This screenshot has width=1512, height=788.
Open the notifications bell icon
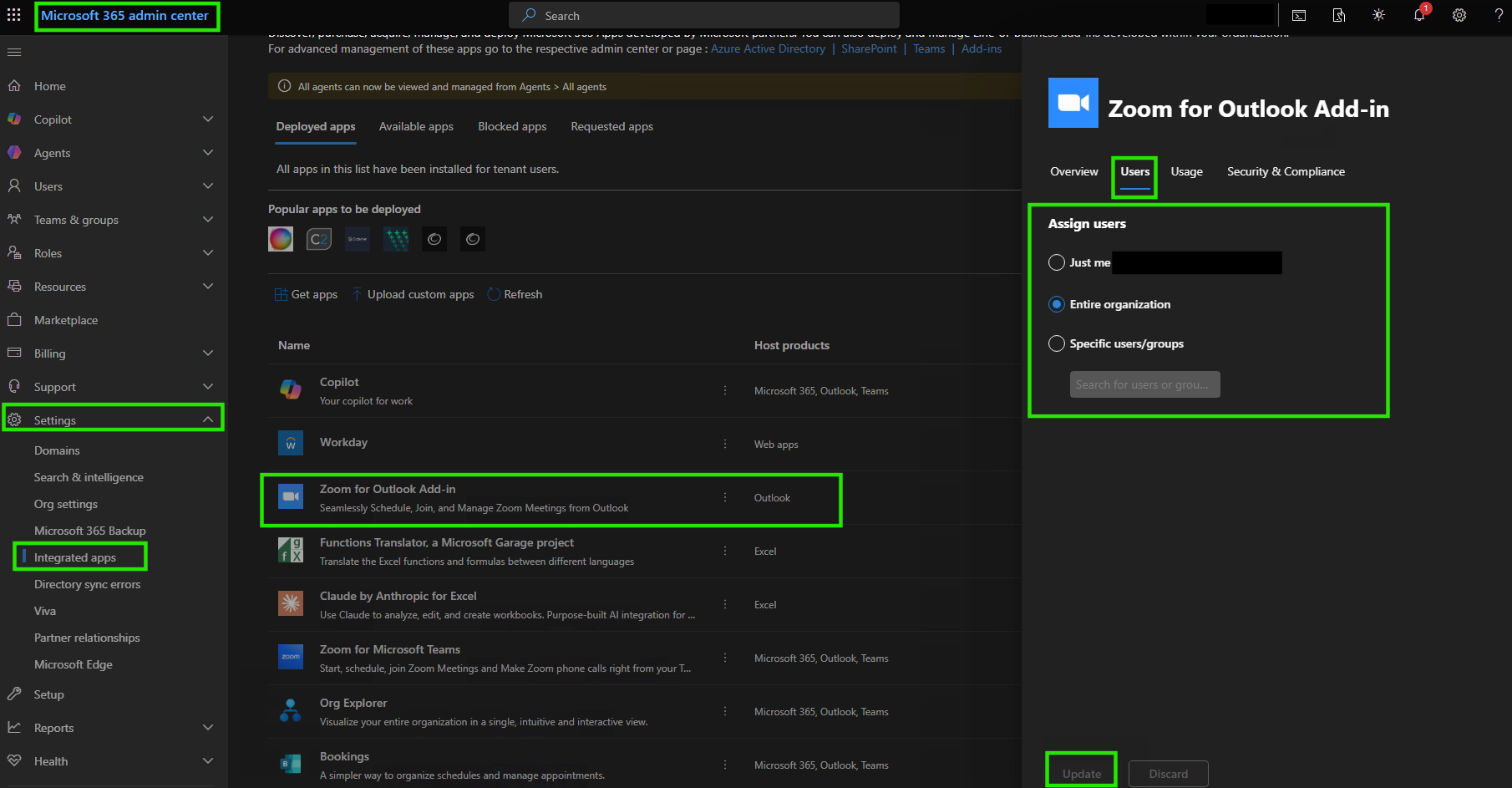[x=1419, y=15]
